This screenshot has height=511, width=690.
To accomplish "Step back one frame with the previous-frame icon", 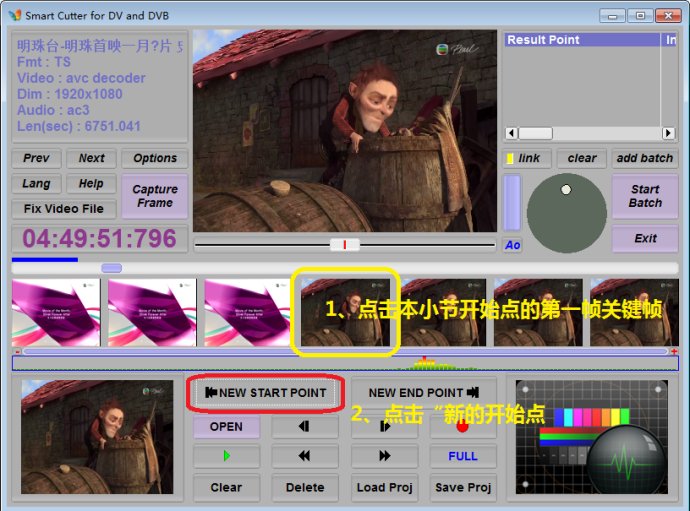I will click(305, 426).
